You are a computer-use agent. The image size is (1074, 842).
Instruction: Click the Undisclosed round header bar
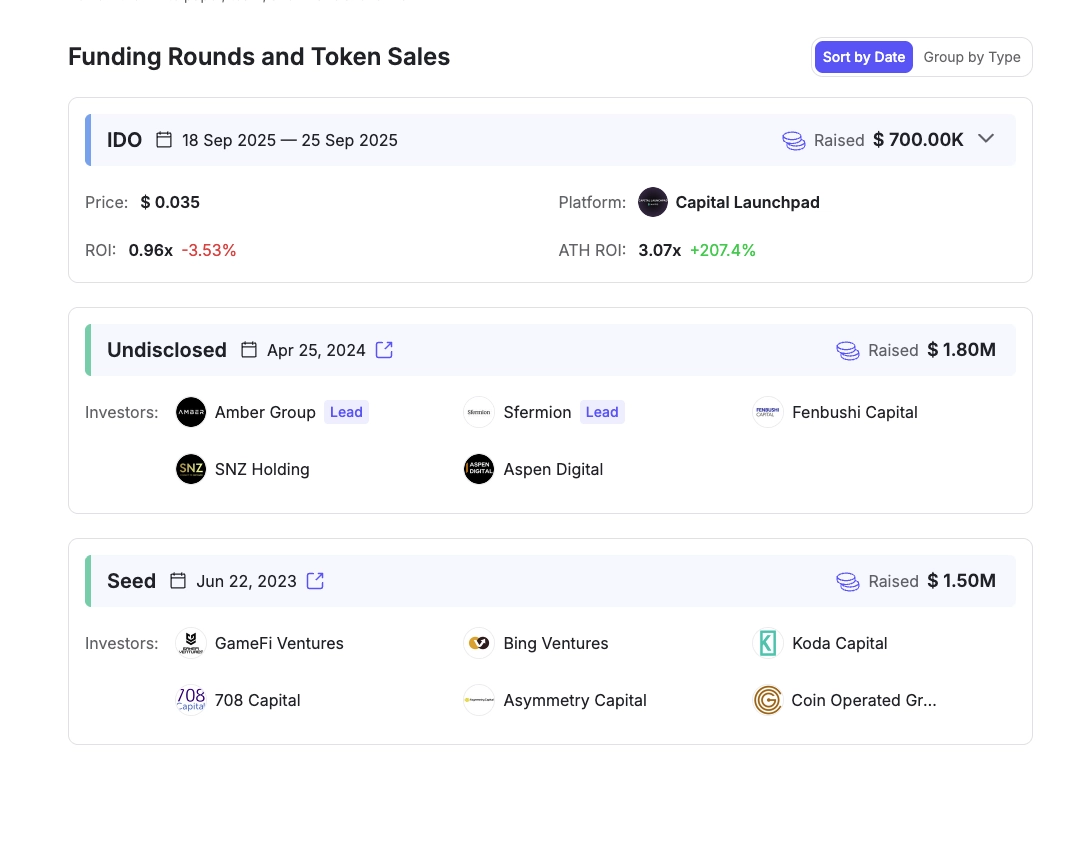tap(551, 350)
